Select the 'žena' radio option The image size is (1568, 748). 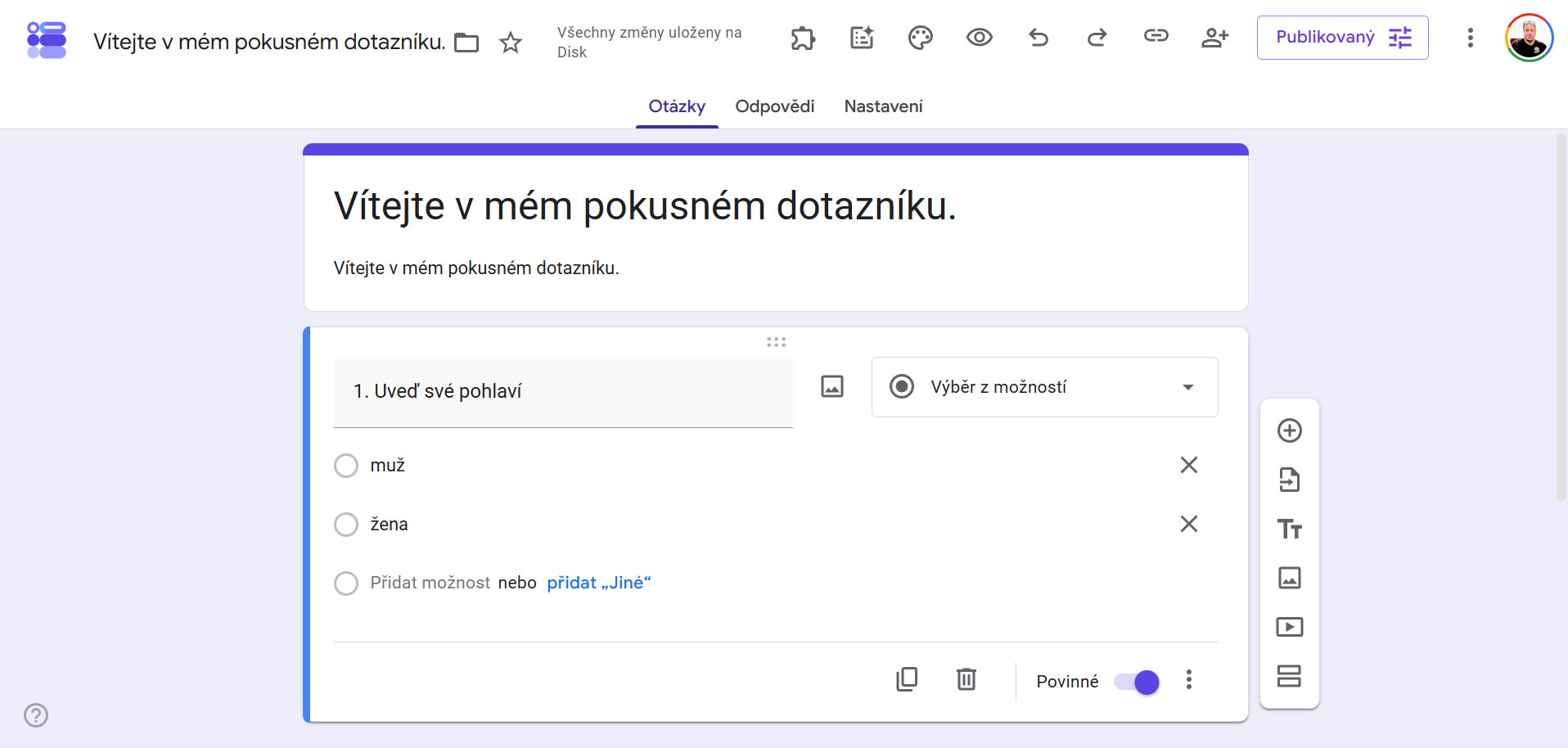(x=346, y=525)
